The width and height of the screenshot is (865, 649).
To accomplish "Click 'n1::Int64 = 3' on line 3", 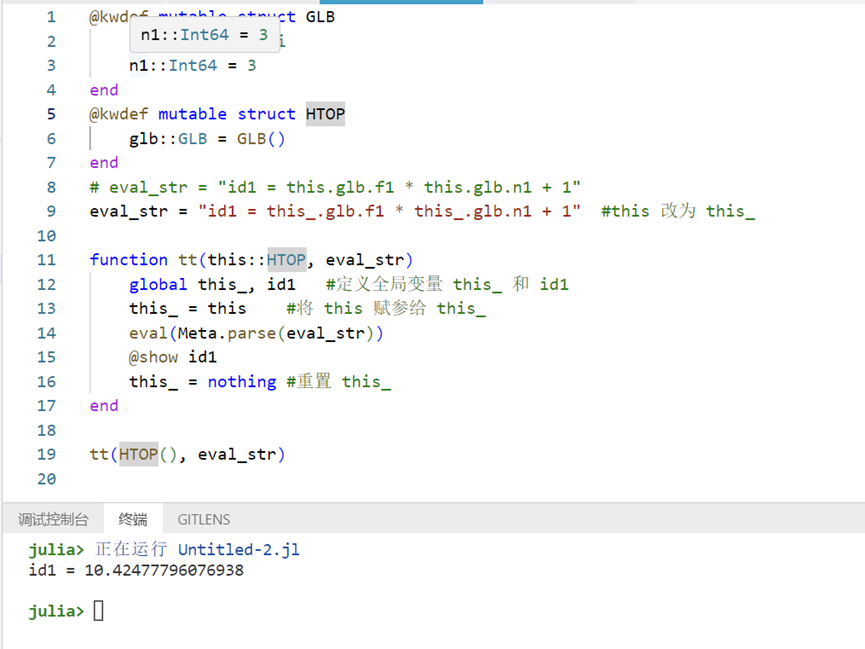I will pos(193,66).
